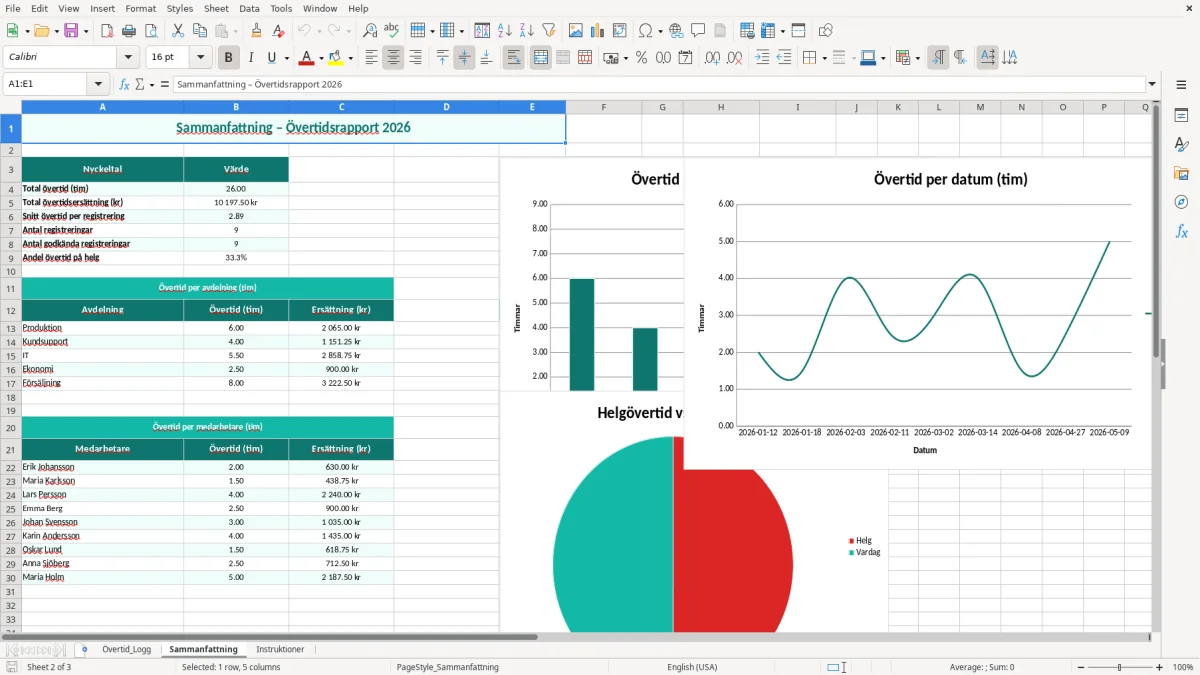The image size is (1200, 675).
Task: Switch to the Instruktioner sheet tab
Action: coord(280,649)
